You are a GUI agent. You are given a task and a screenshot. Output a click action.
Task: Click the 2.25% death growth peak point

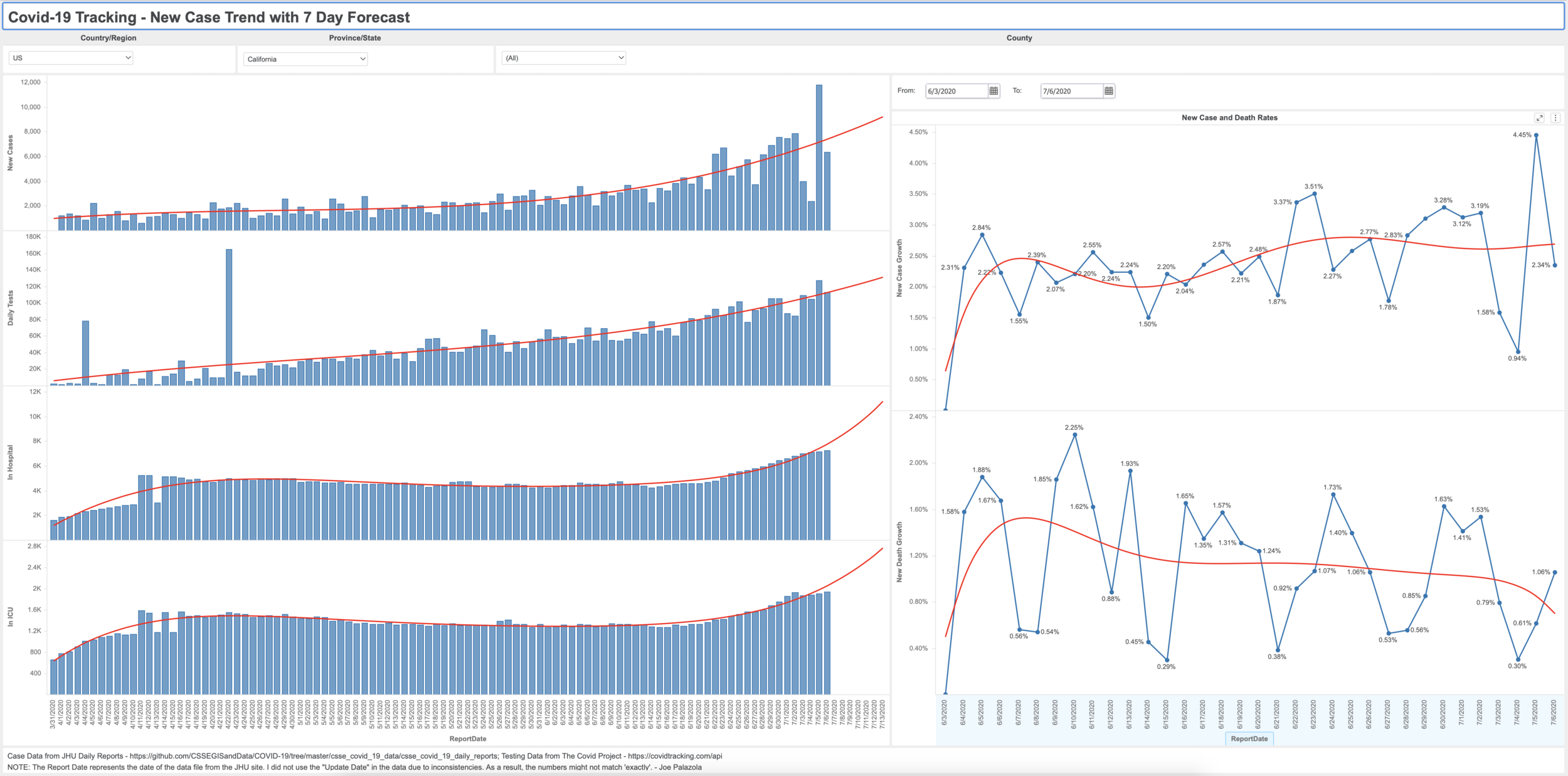click(1075, 435)
